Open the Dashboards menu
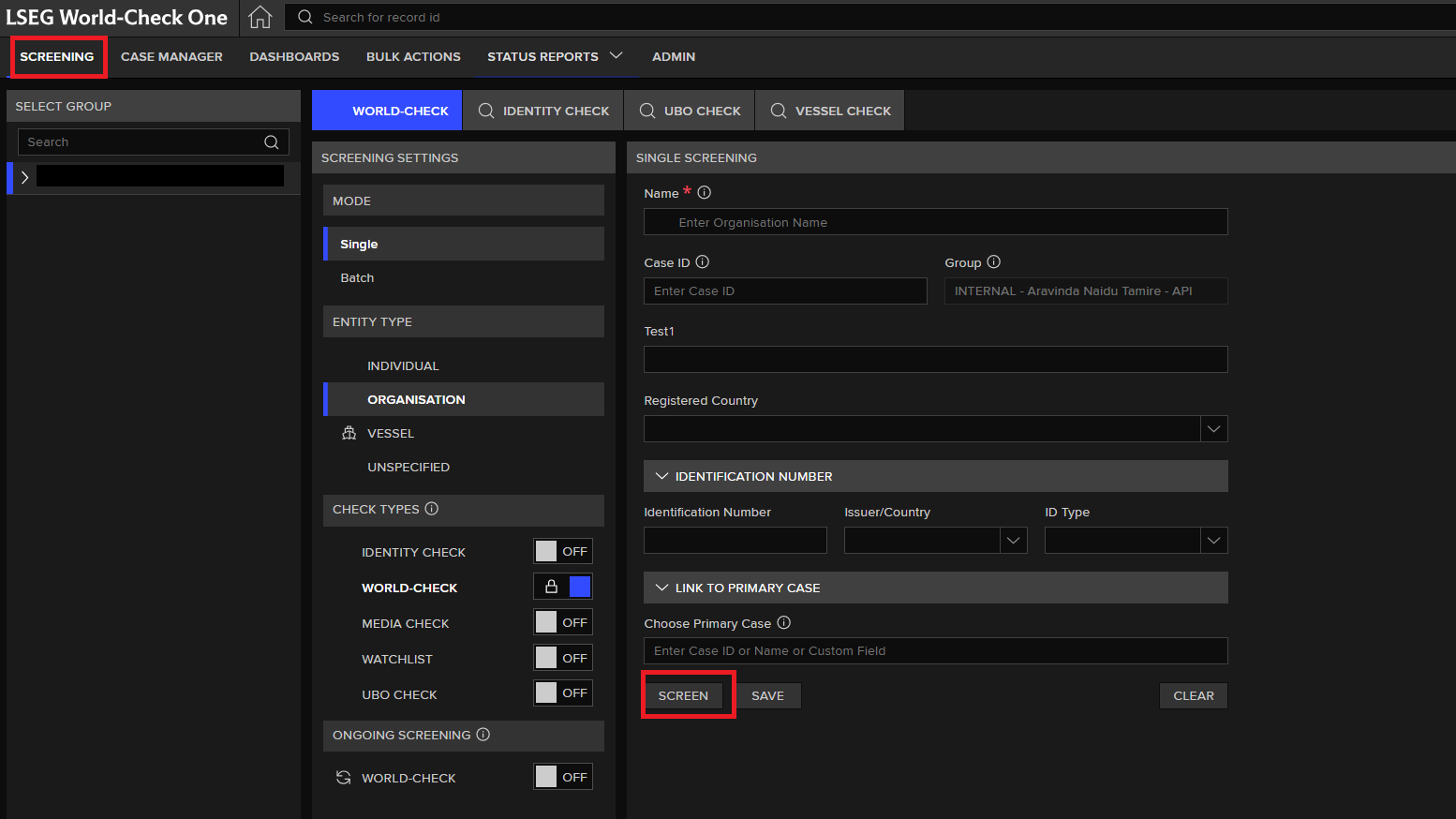Image resolution: width=1456 pixels, height=819 pixels. (x=294, y=56)
